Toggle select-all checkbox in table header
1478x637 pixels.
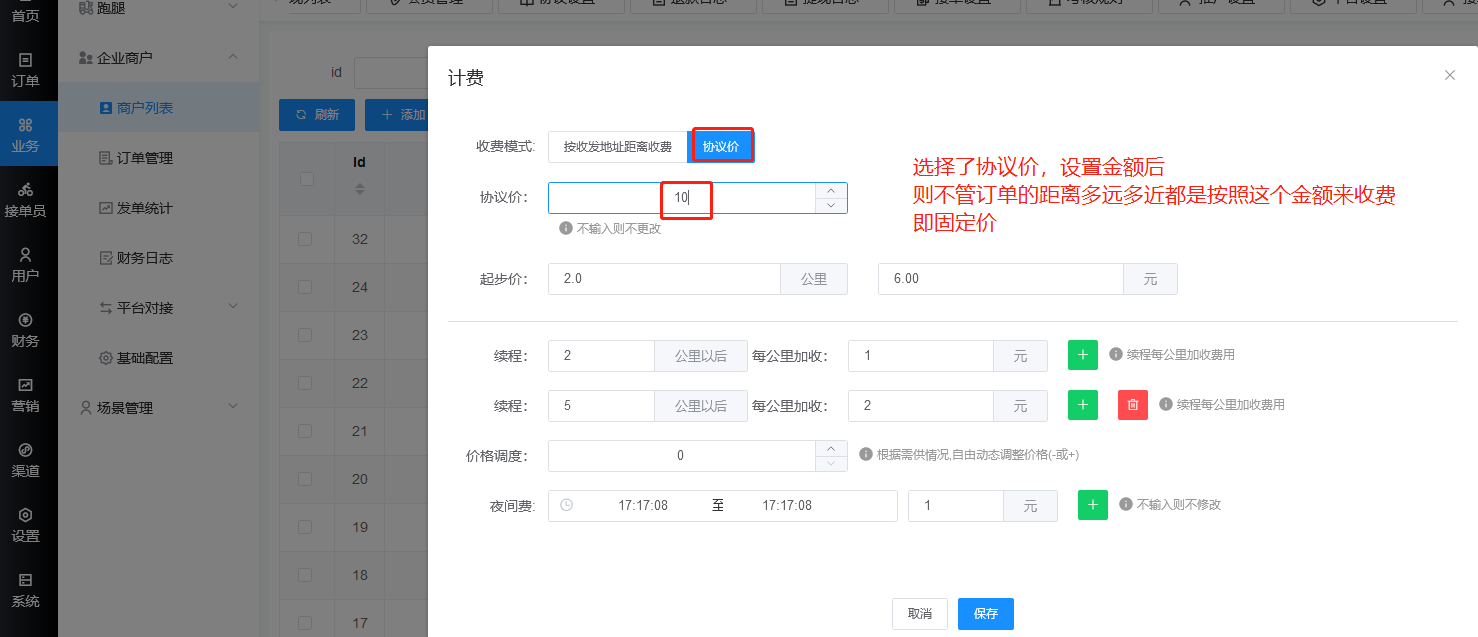pyautogui.click(x=306, y=179)
